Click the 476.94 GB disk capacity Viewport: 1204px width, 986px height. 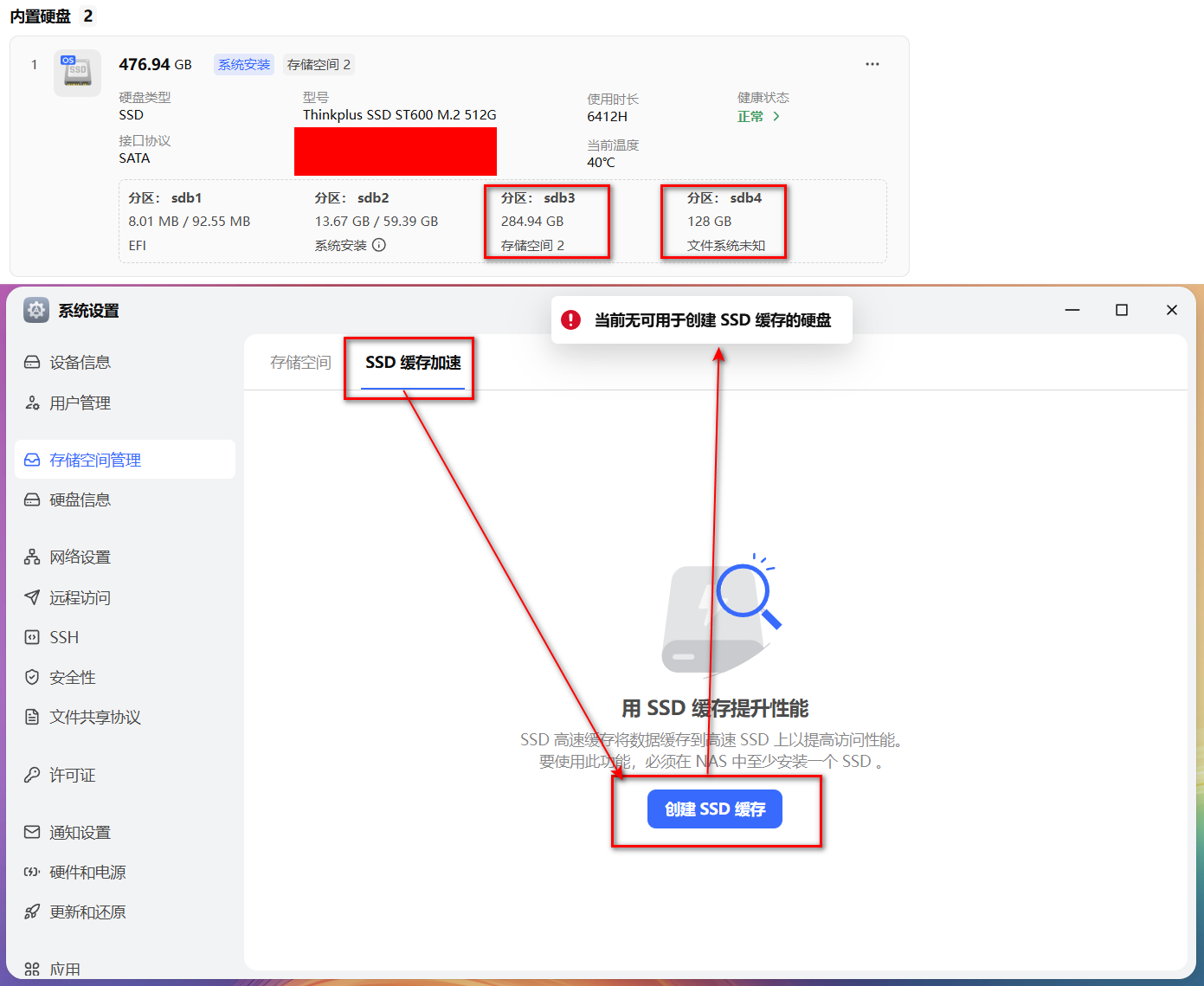coord(156,65)
